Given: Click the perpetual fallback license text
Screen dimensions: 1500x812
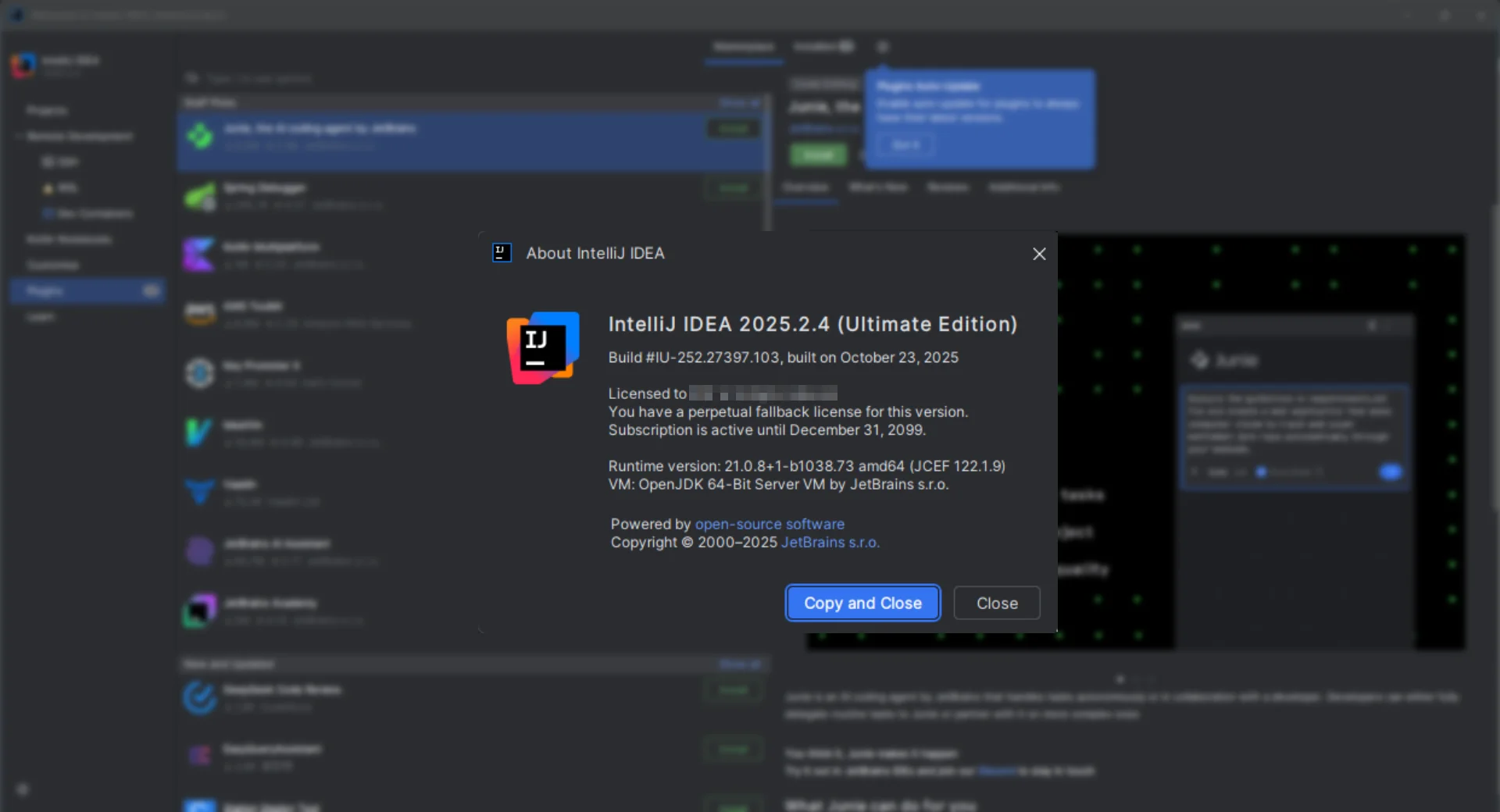Looking at the screenshot, I should point(788,411).
